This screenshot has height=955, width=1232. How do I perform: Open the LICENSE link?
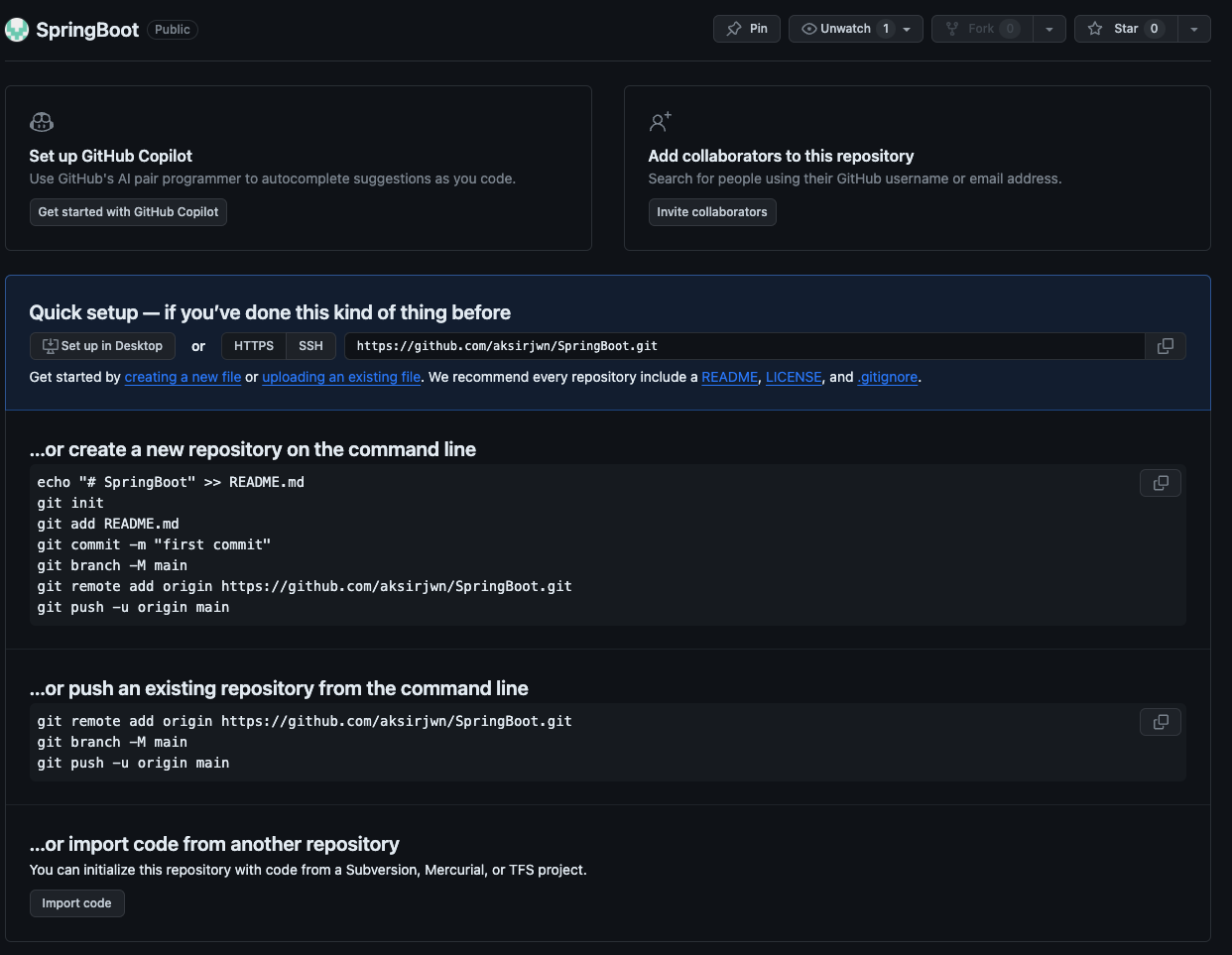point(794,377)
